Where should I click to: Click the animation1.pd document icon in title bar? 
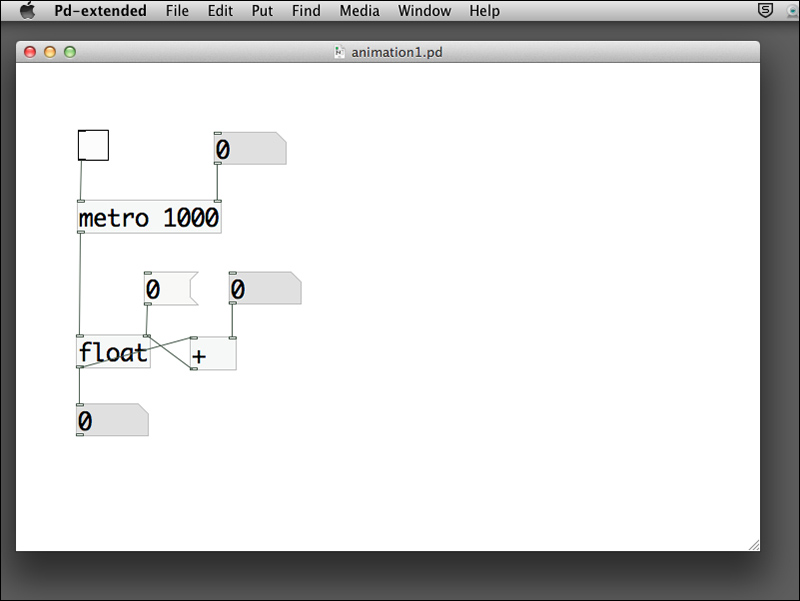point(339,52)
